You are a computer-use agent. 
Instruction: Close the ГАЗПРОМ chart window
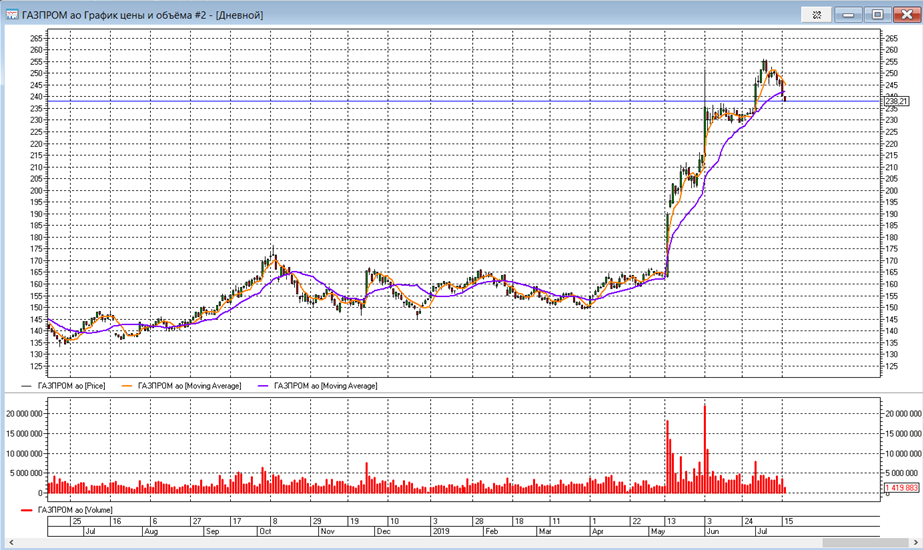[907, 15]
